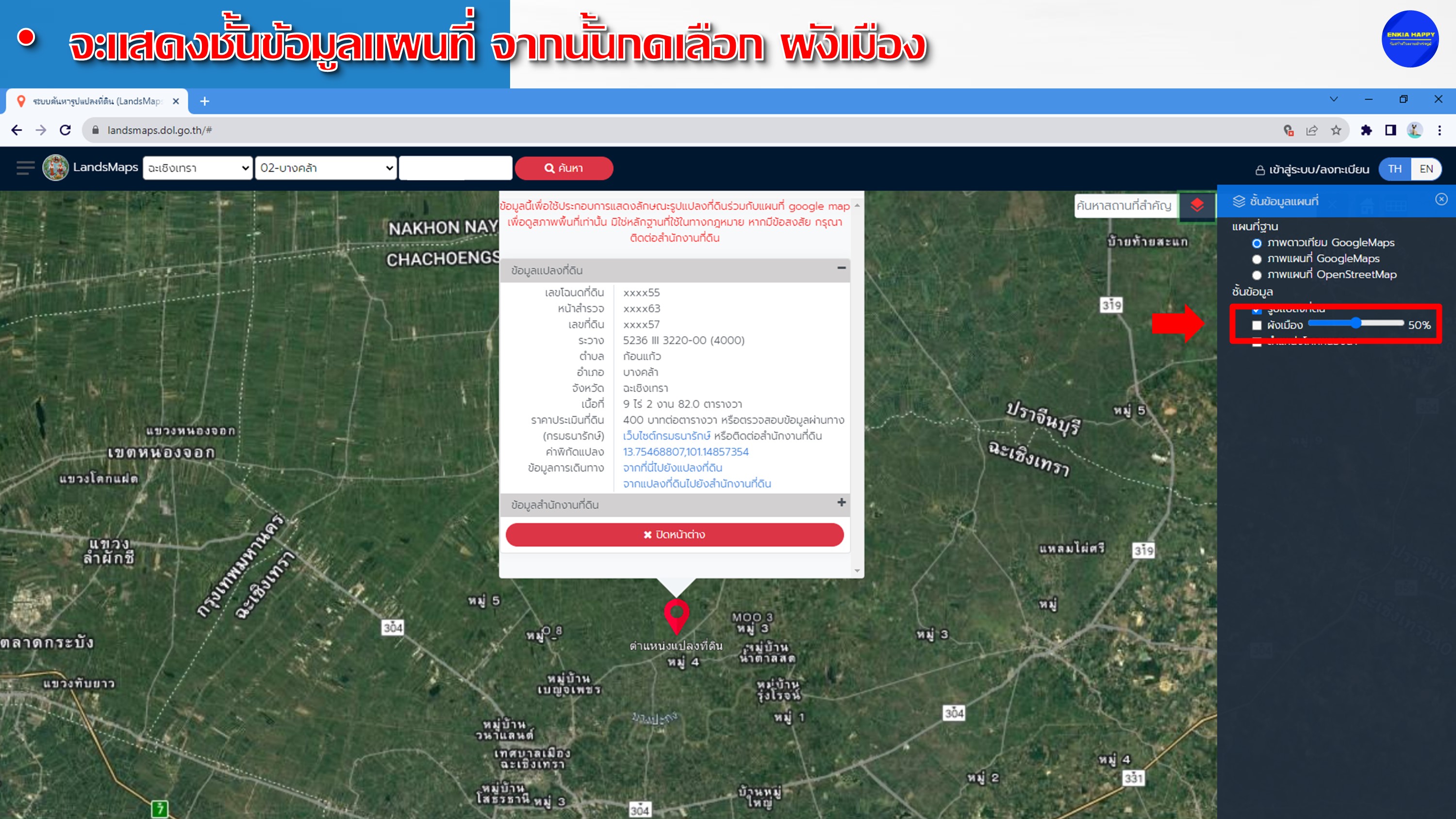The image size is (1456, 819).
Task: Open the hamburger menu beside LandsMaps logo
Action: tap(25, 168)
